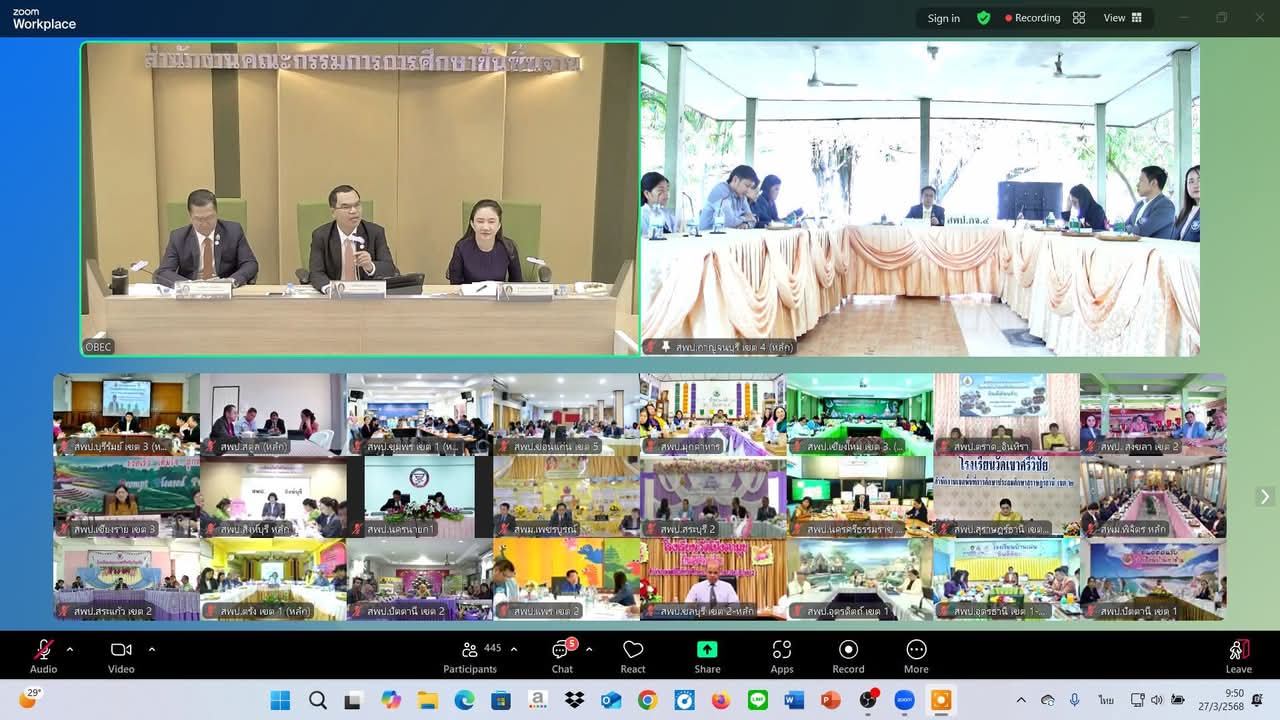Open Dropbox from the taskbar
This screenshot has height=720, width=1280.
click(x=574, y=700)
